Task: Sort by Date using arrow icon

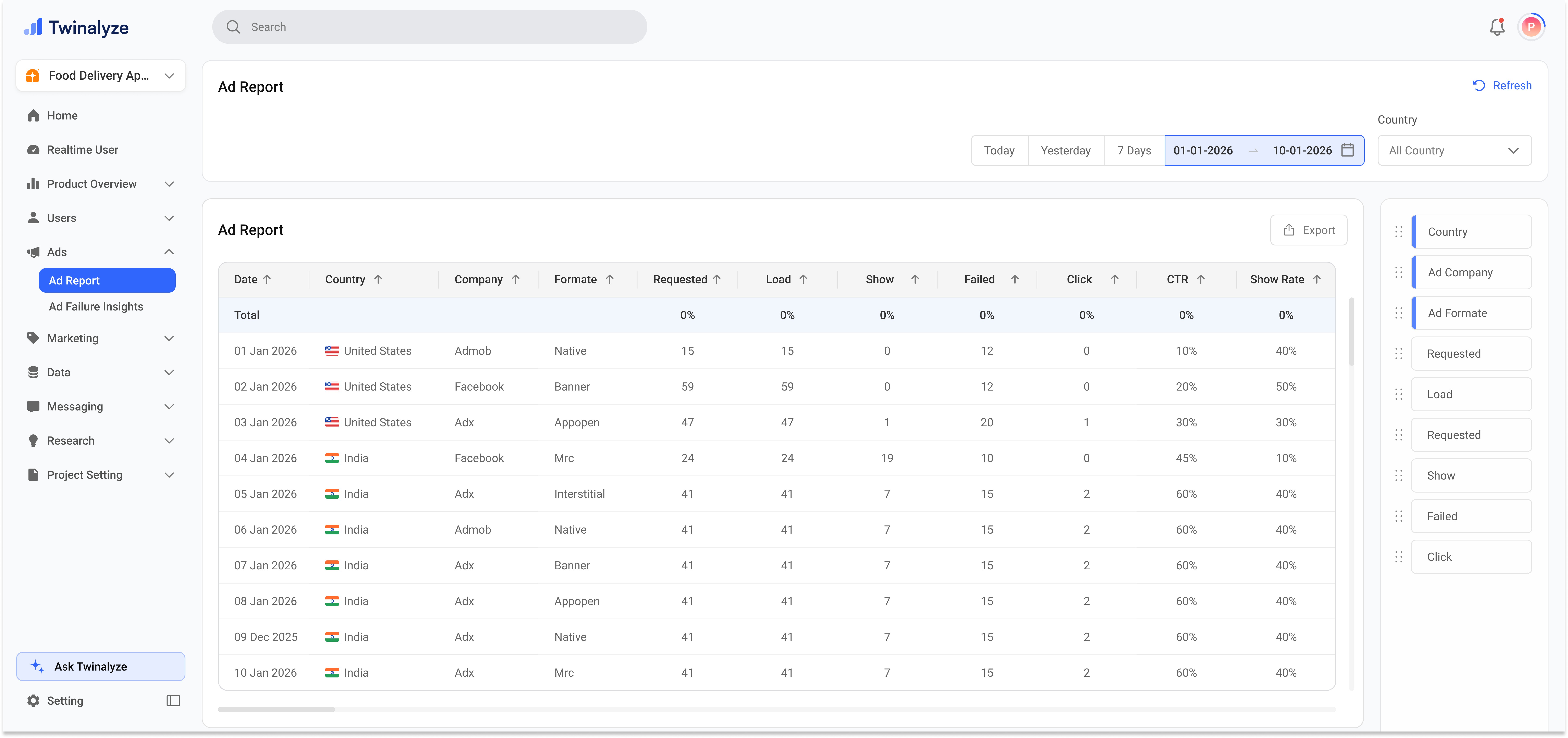Action: coord(267,279)
